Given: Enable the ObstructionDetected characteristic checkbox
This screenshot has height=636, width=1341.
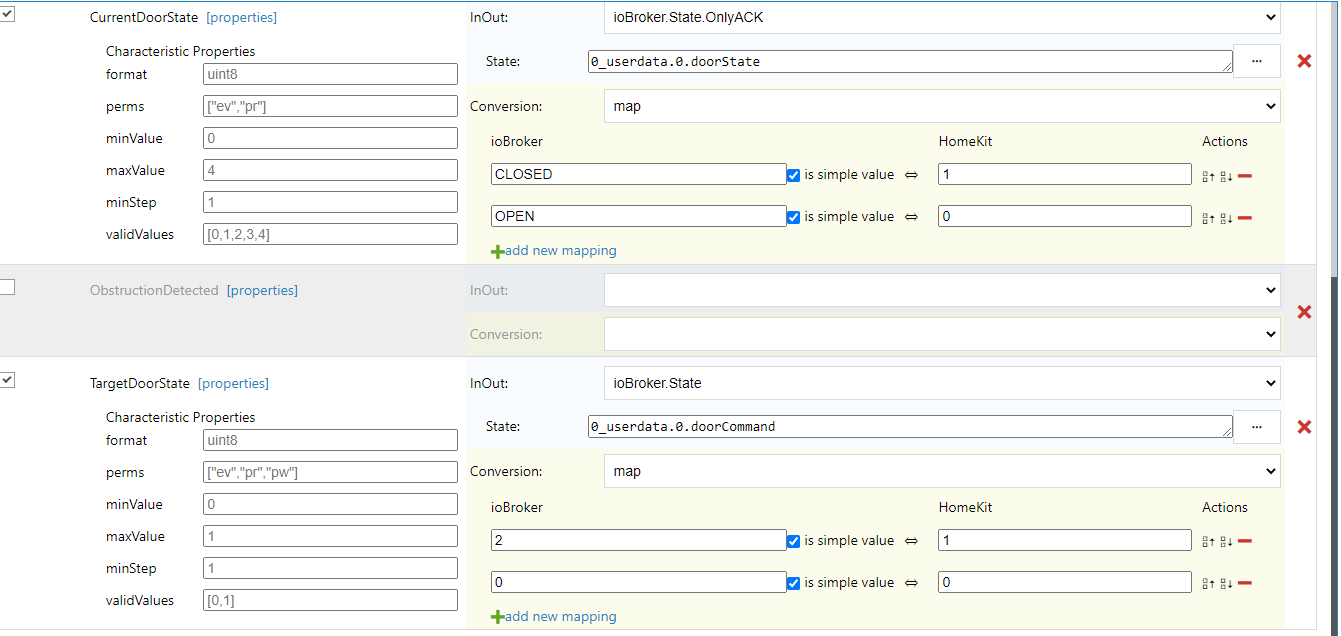Looking at the screenshot, I should (x=7, y=287).
